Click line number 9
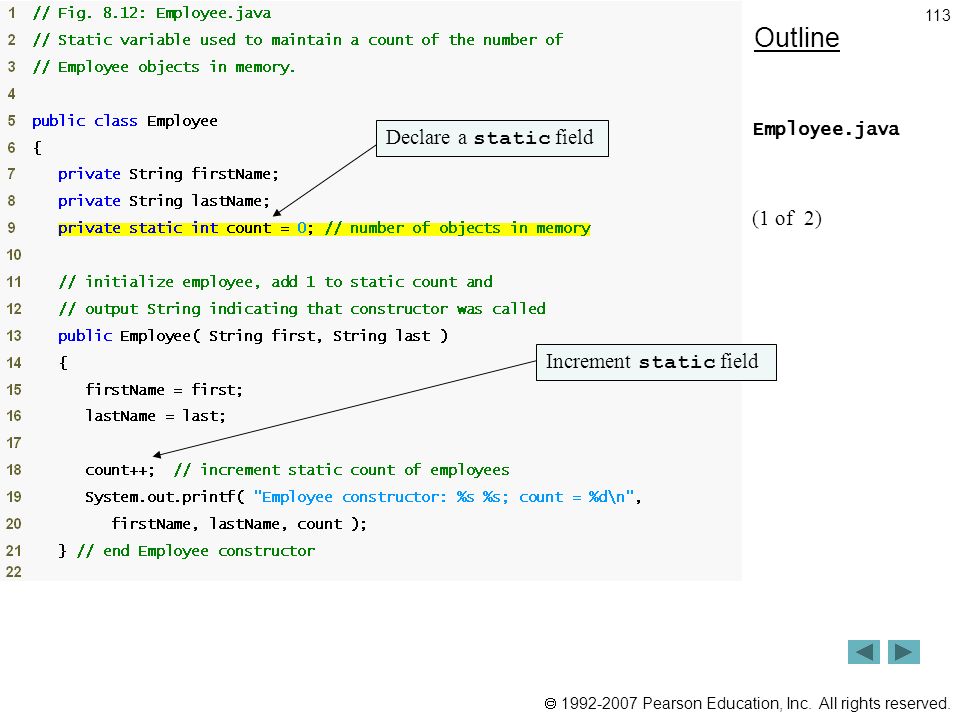The height and width of the screenshot is (720, 960). click(11, 228)
